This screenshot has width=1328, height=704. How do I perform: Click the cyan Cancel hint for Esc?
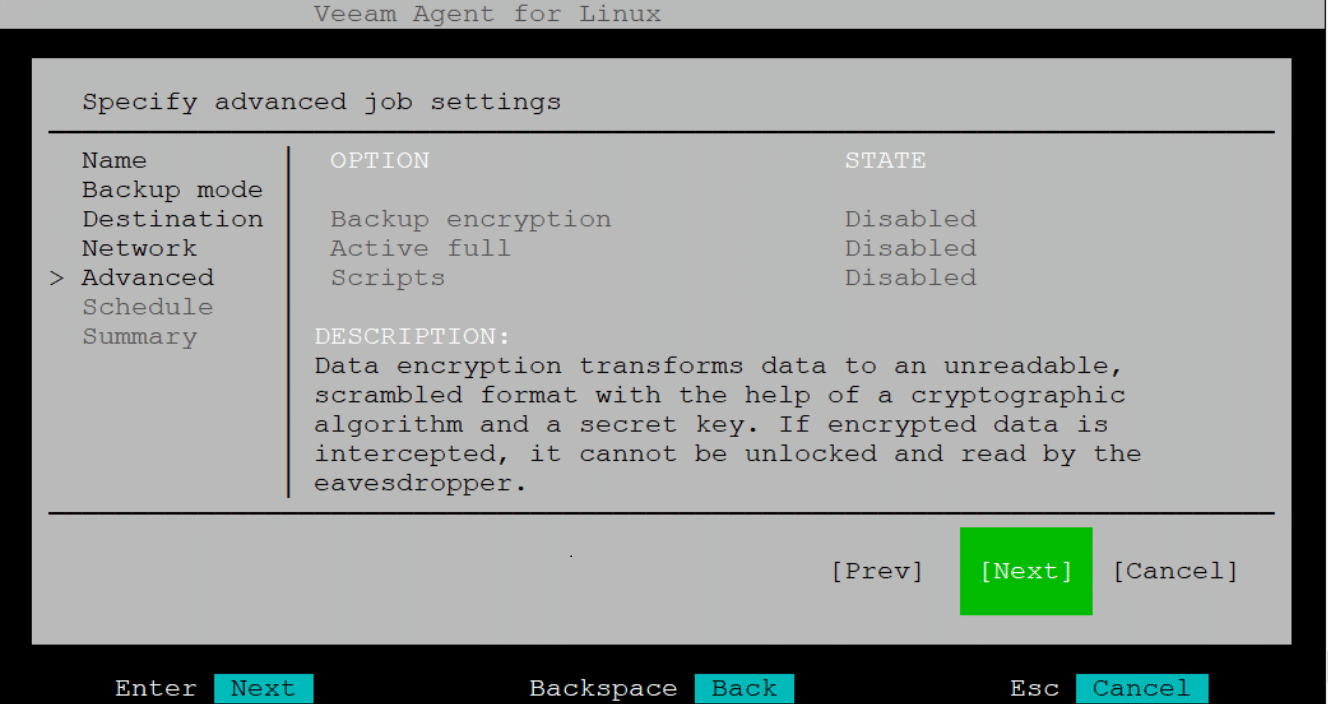[x=1142, y=689]
